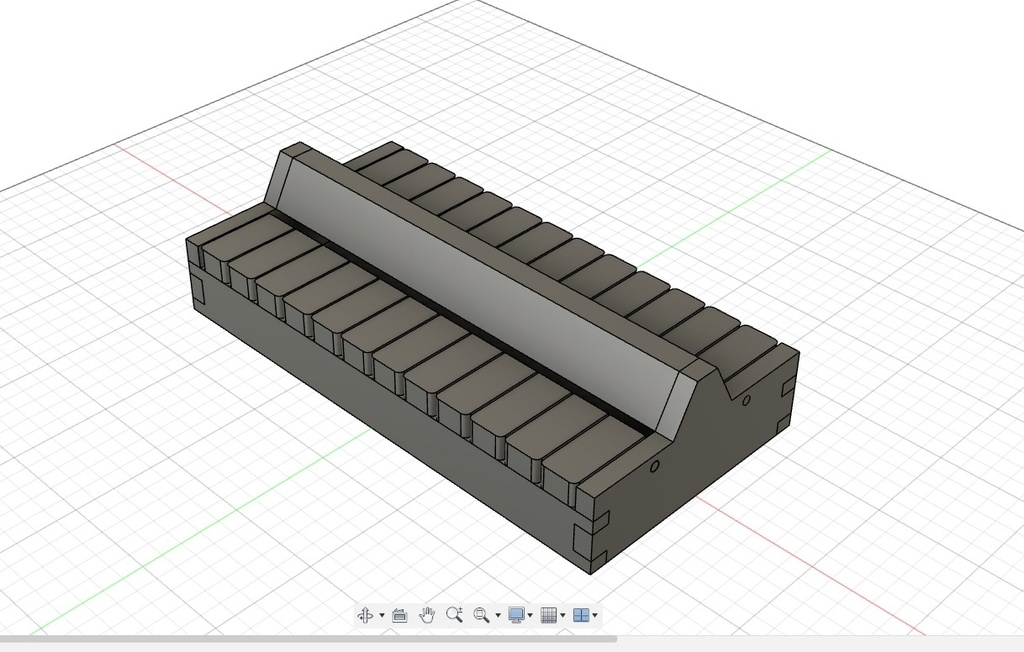Select the Orbit navigation tool
The image size is (1024, 652).
point(366,615)
